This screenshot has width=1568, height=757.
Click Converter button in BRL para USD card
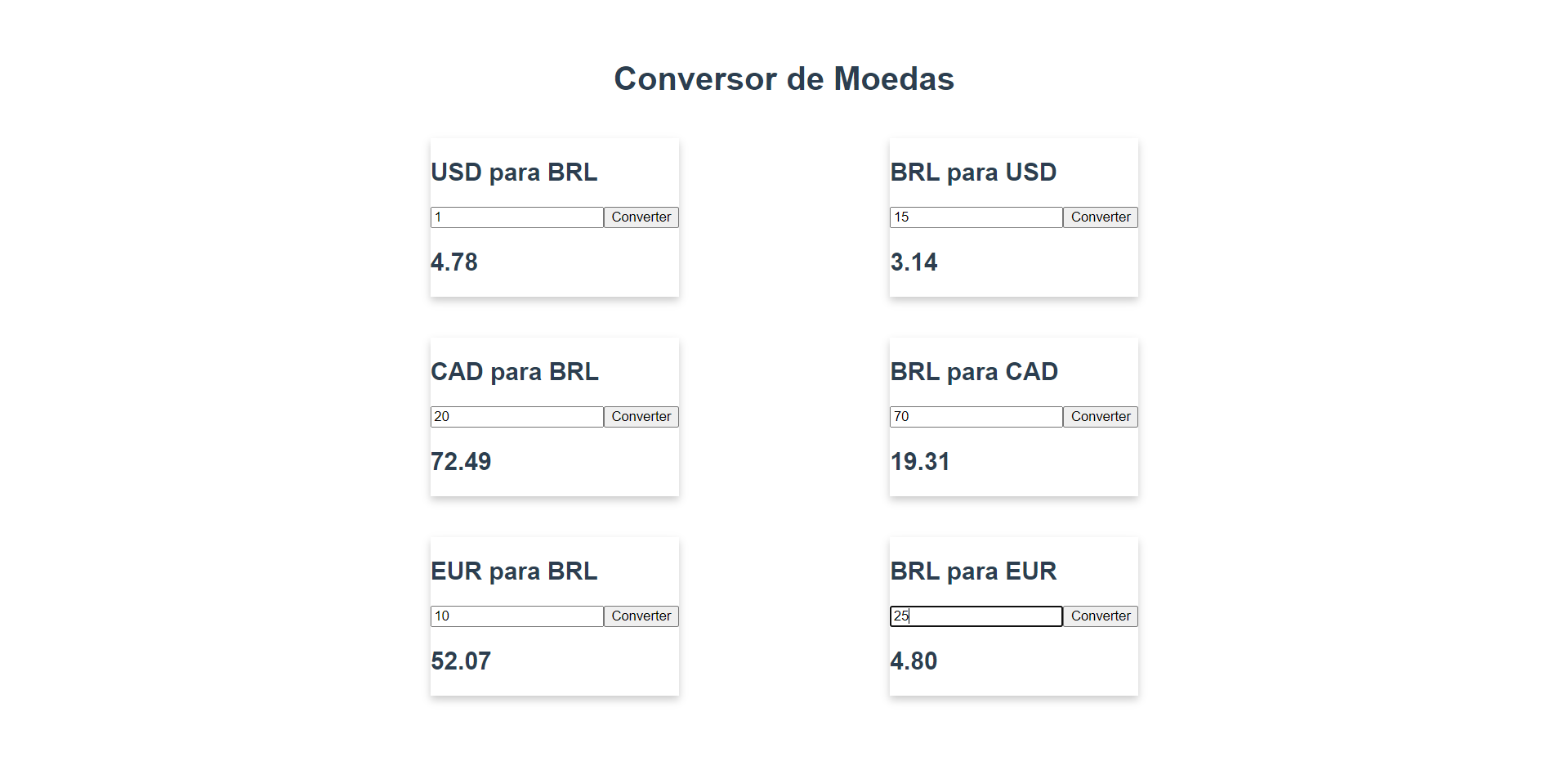(x=1101, y=217)
